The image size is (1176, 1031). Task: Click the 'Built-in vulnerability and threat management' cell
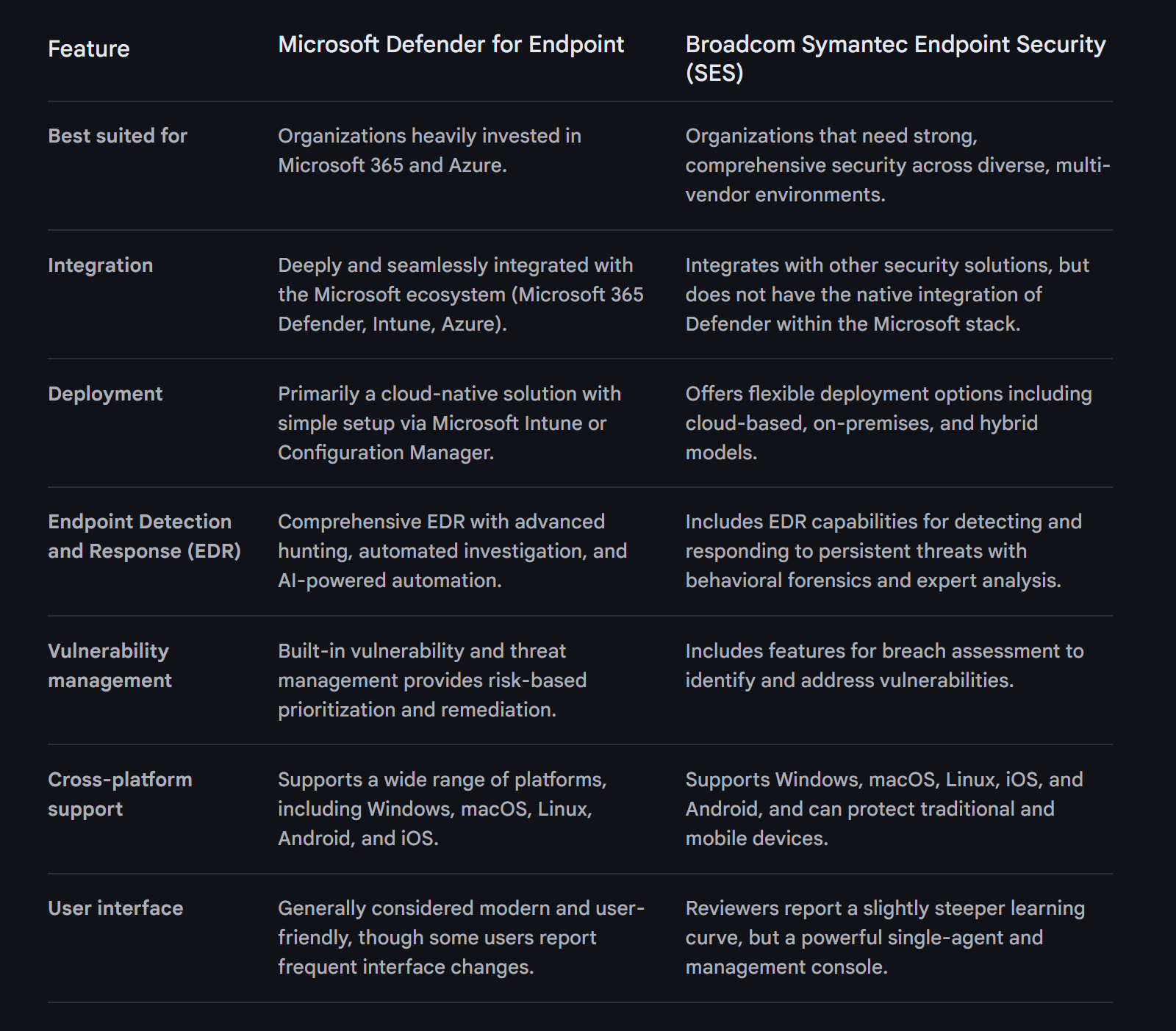pyautogui.click(x=432, y=680)
